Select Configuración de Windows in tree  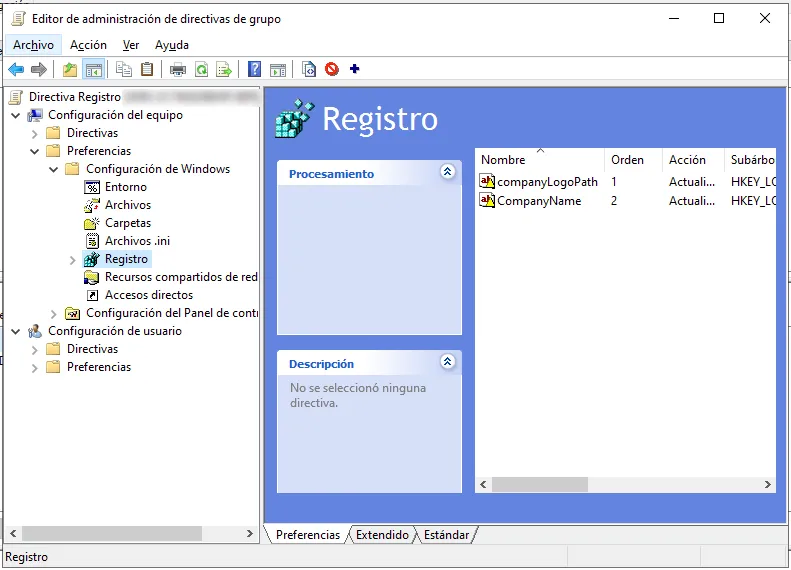(158, 169)
